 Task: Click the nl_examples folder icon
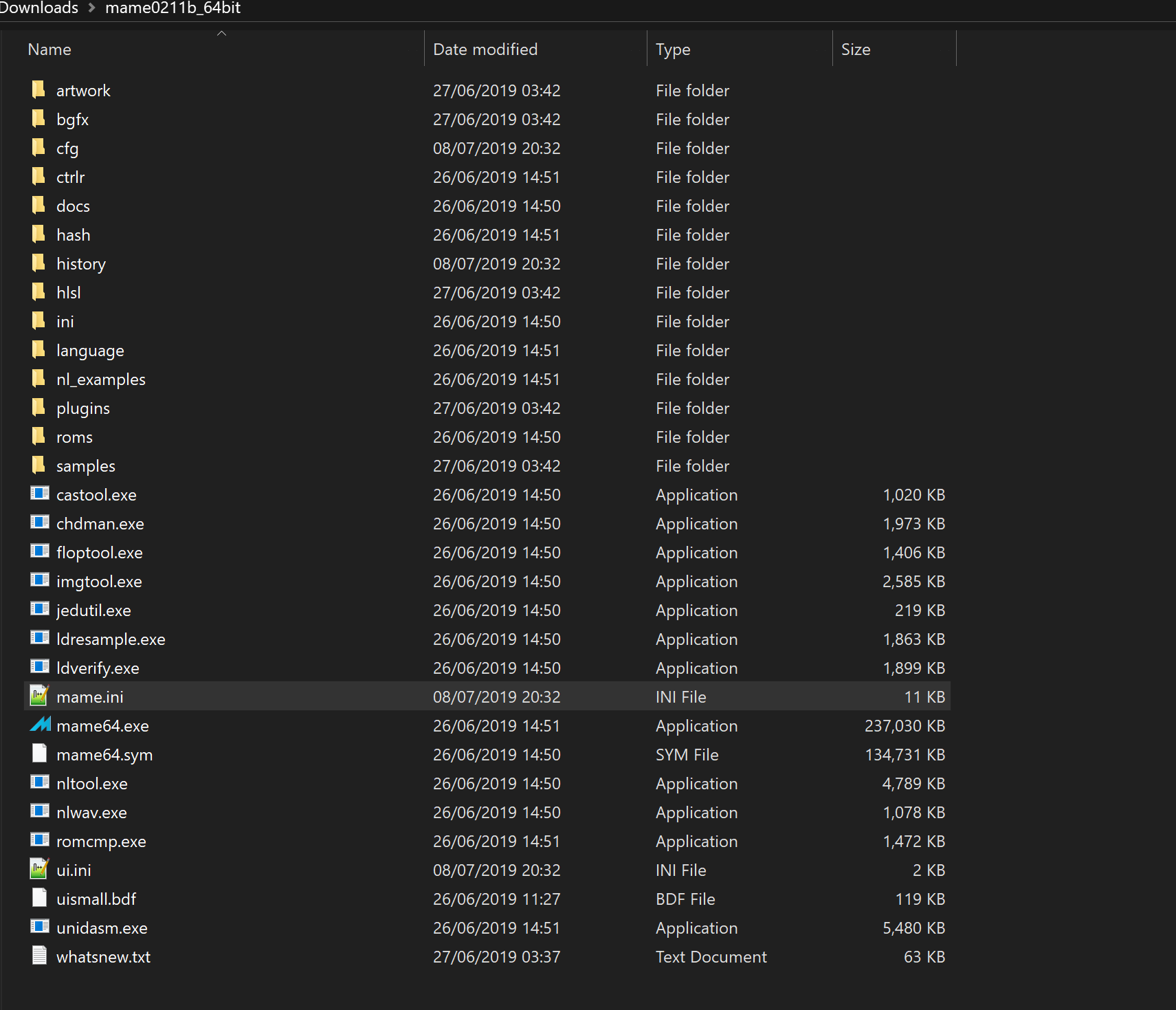click(x=38, y=378)
